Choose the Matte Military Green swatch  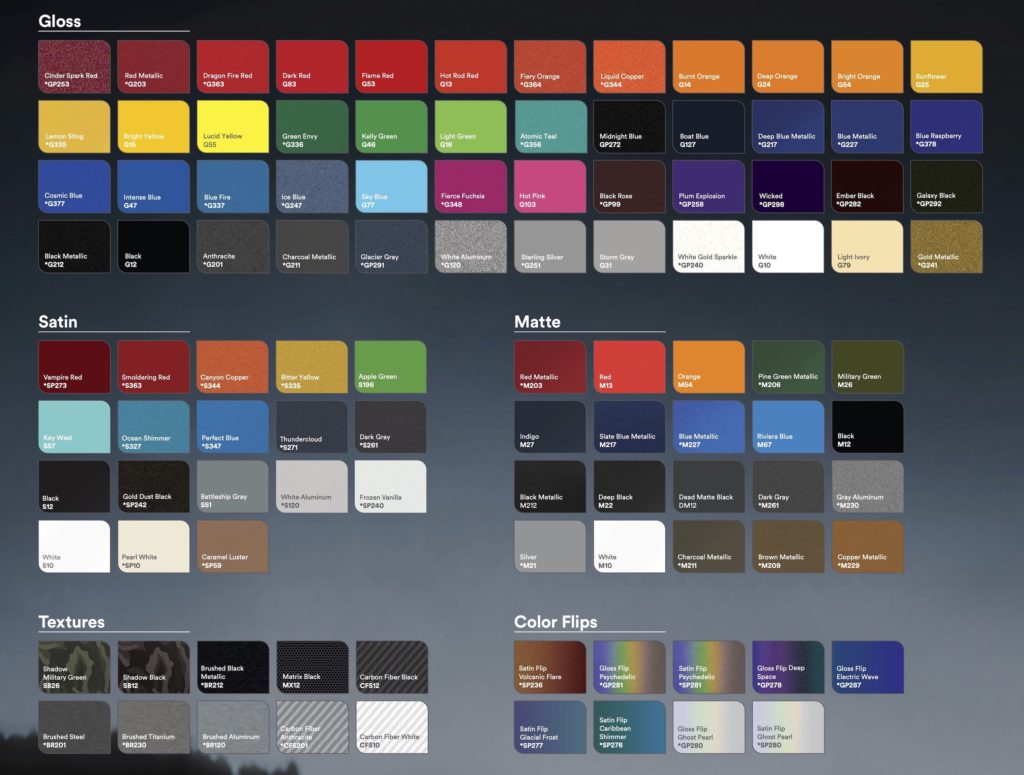867,367
